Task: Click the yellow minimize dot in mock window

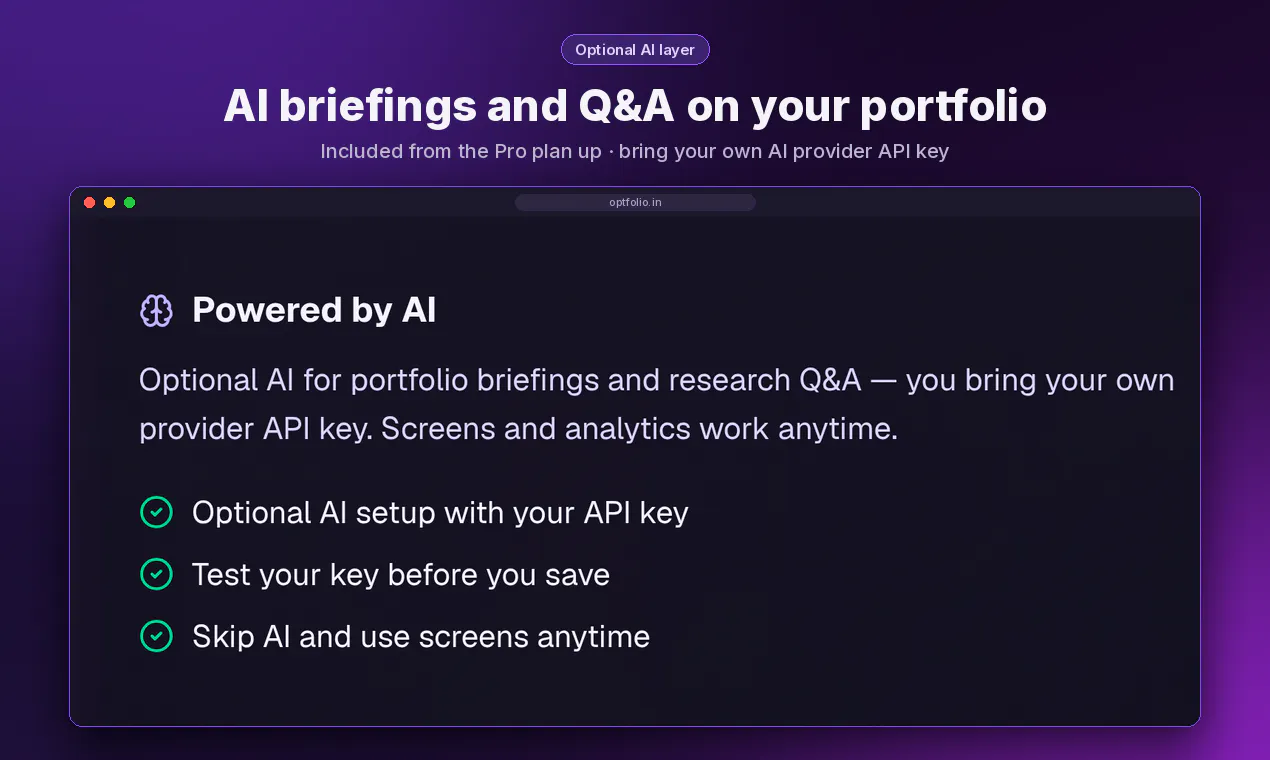Action: click(110, 202)
